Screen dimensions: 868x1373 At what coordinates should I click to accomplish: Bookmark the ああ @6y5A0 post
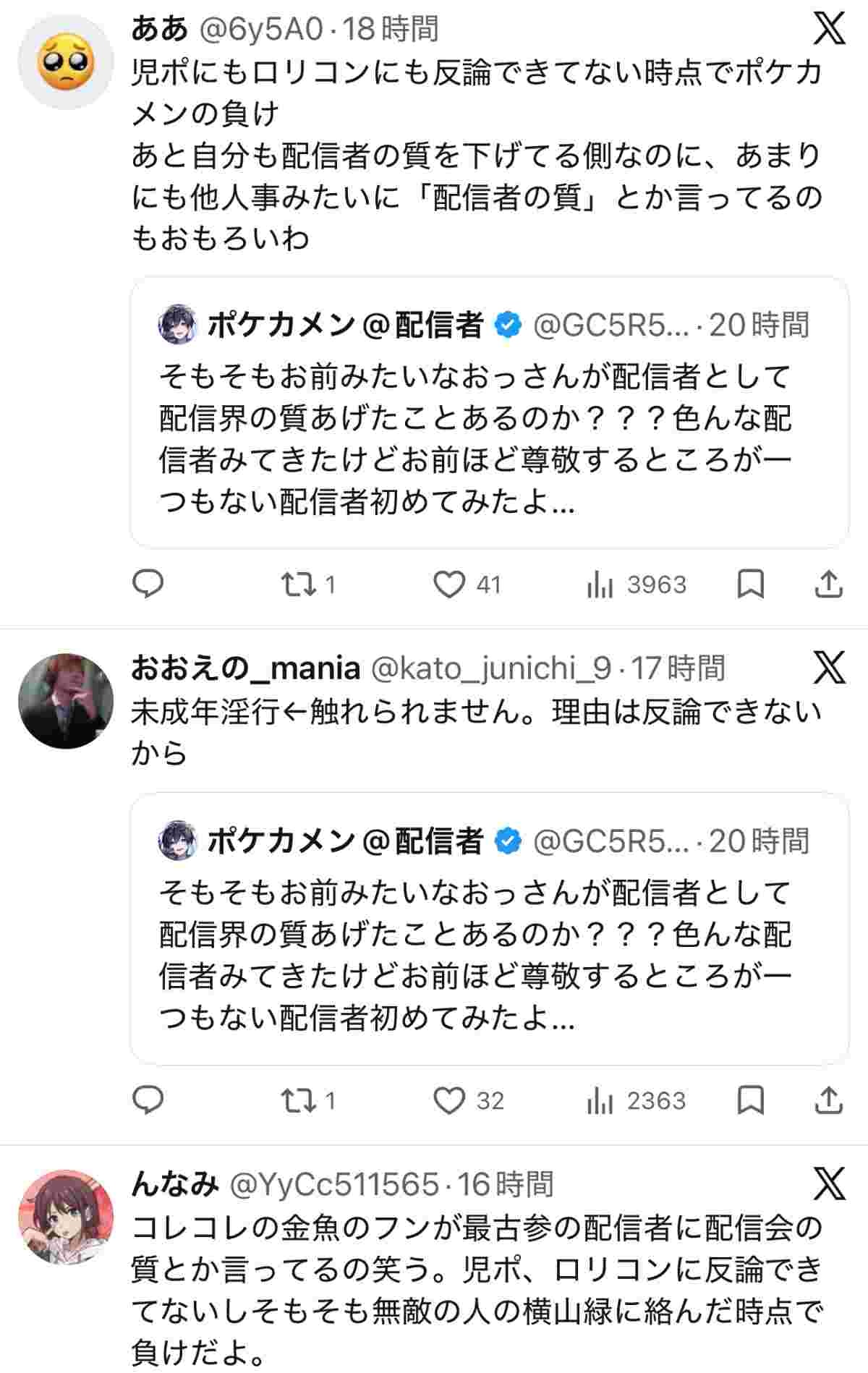tap(750, 584)
